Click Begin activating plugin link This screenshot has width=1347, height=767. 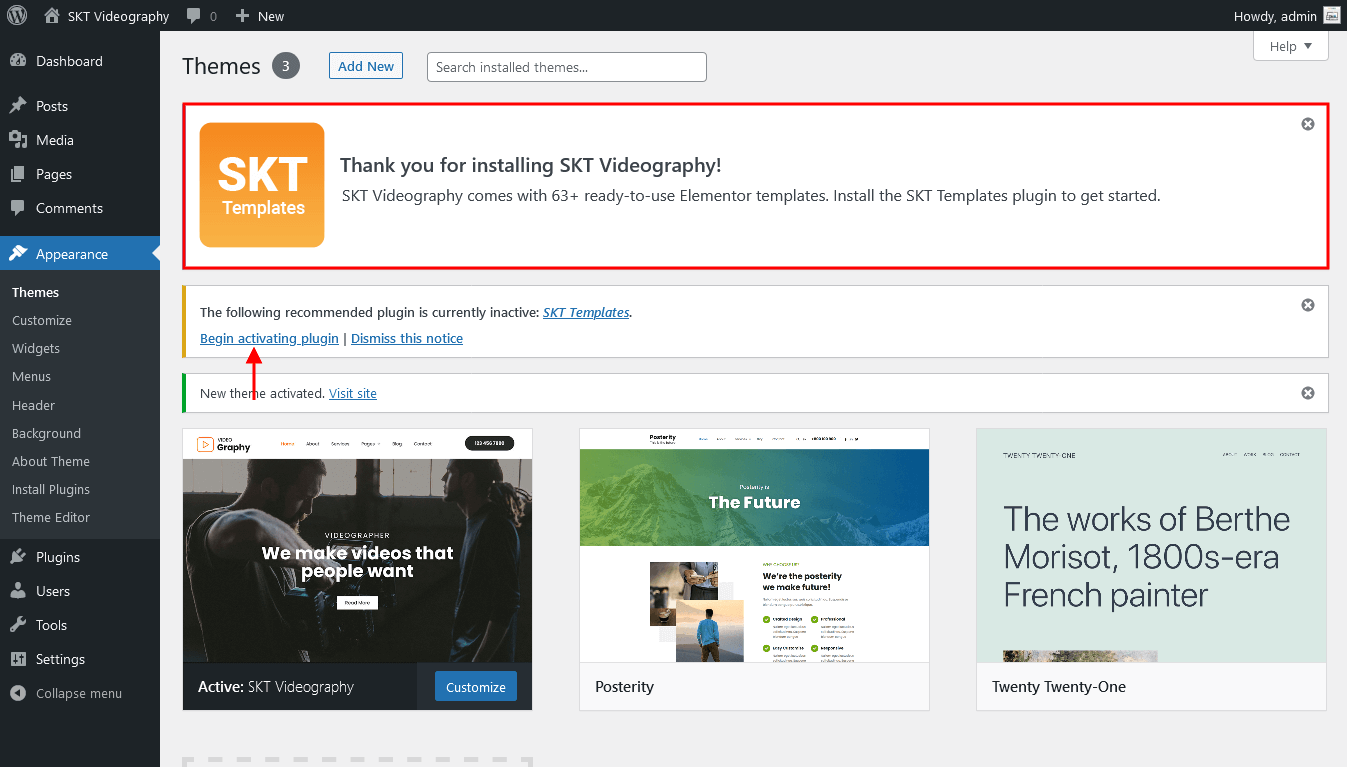pos(269,338)
